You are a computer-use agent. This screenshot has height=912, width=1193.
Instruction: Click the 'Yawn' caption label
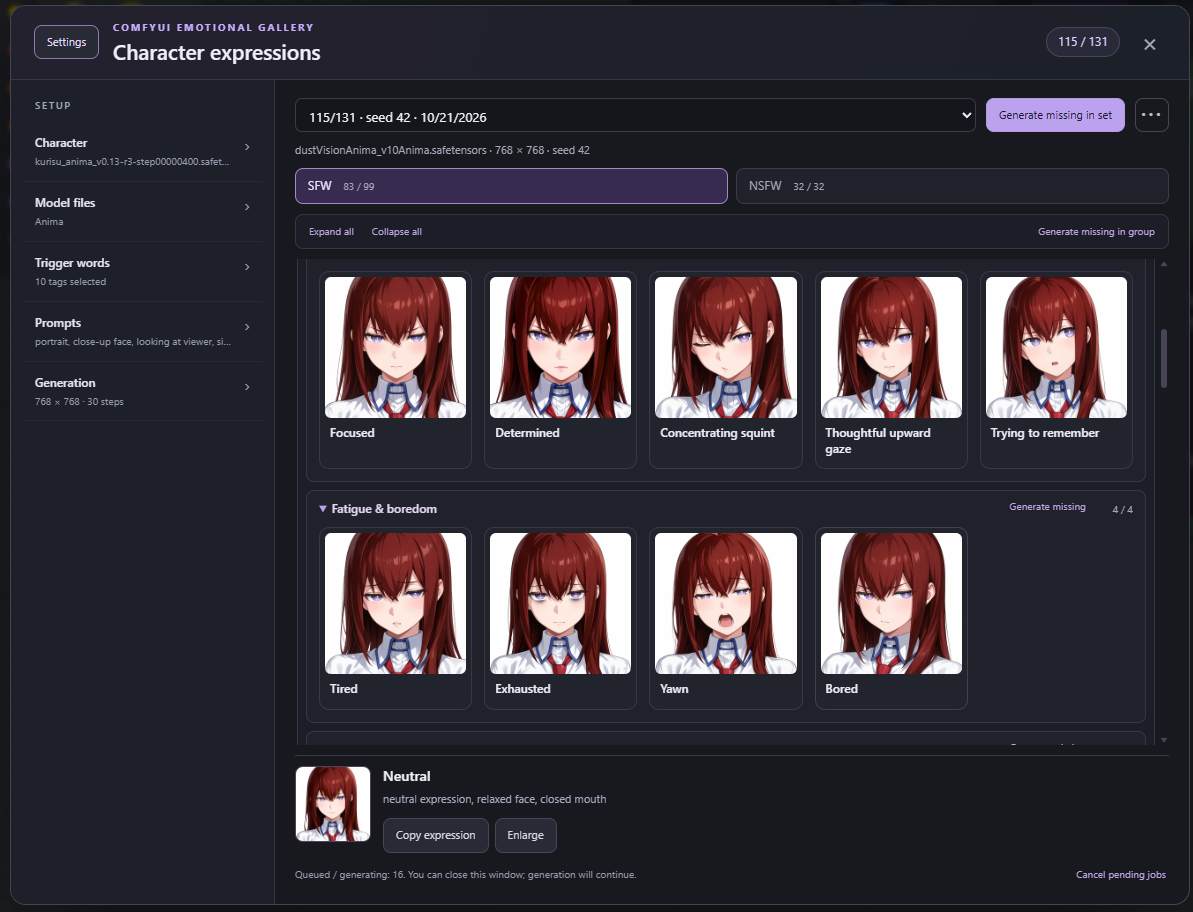coord(674,689)
